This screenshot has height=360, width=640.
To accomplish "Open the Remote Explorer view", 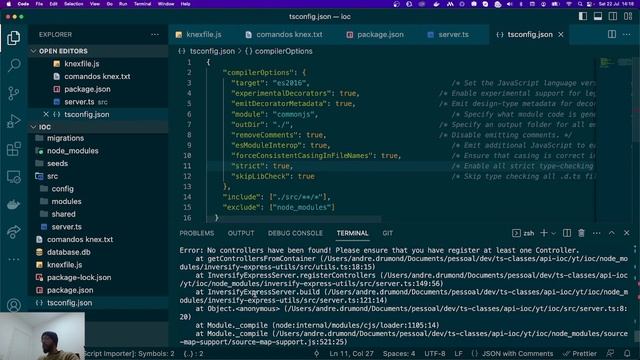I will tap(13, 177).
